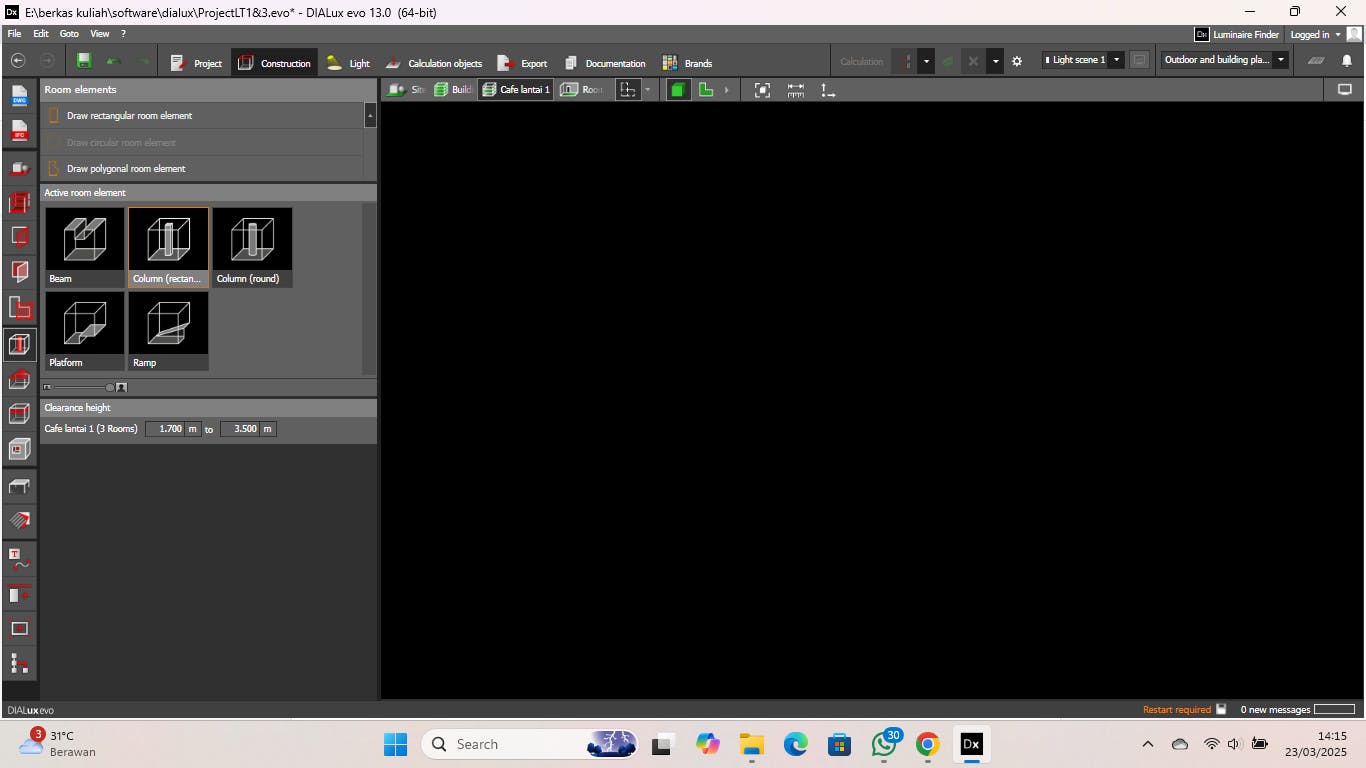Image resolution: width=1366 pixels, height=768 pixels.
Task: Open Brands mode
Action: tap(686, 63)
